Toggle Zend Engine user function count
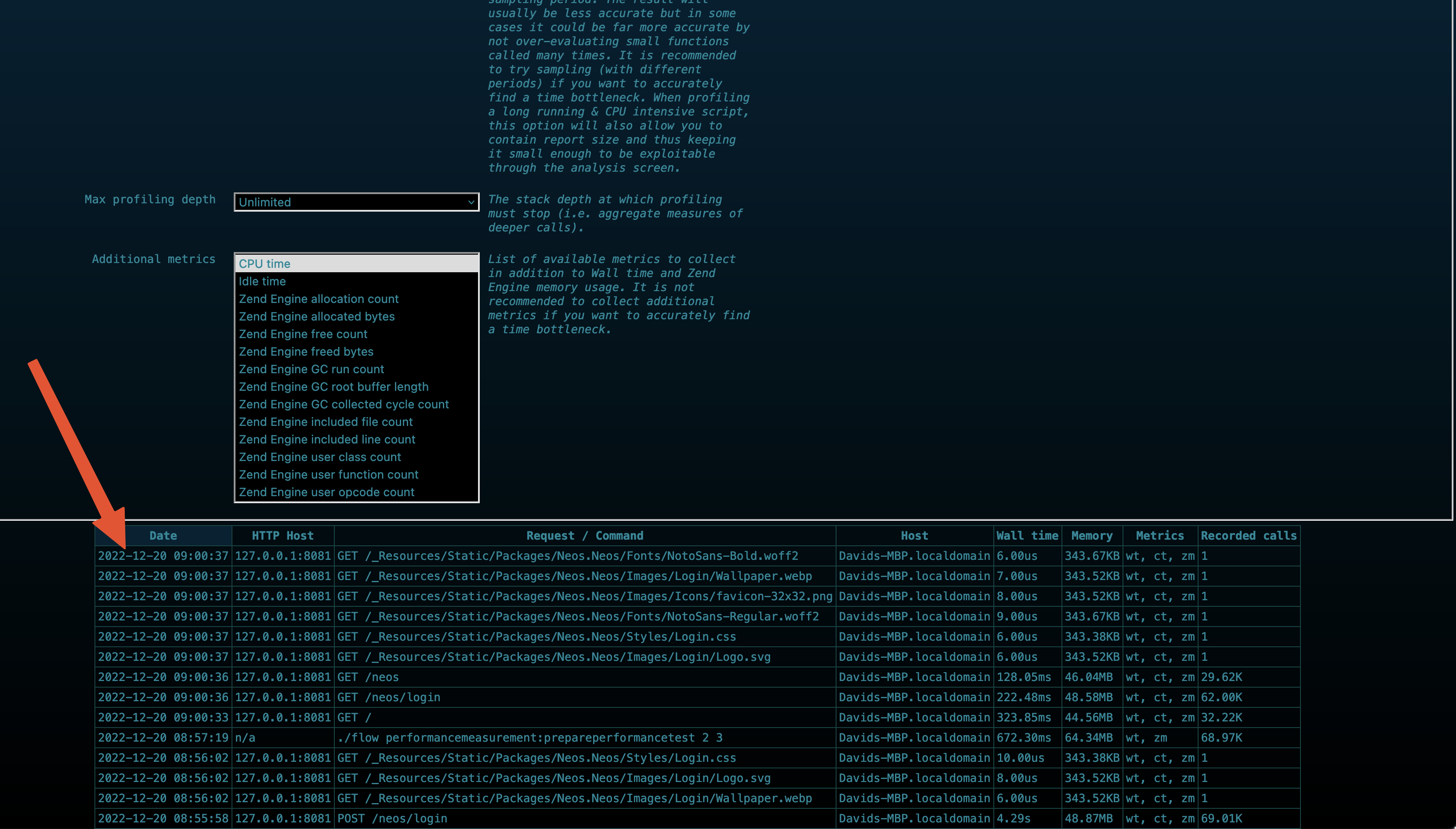The width and height of the screenshot is (1456, 829). click(x=329, y=474)
